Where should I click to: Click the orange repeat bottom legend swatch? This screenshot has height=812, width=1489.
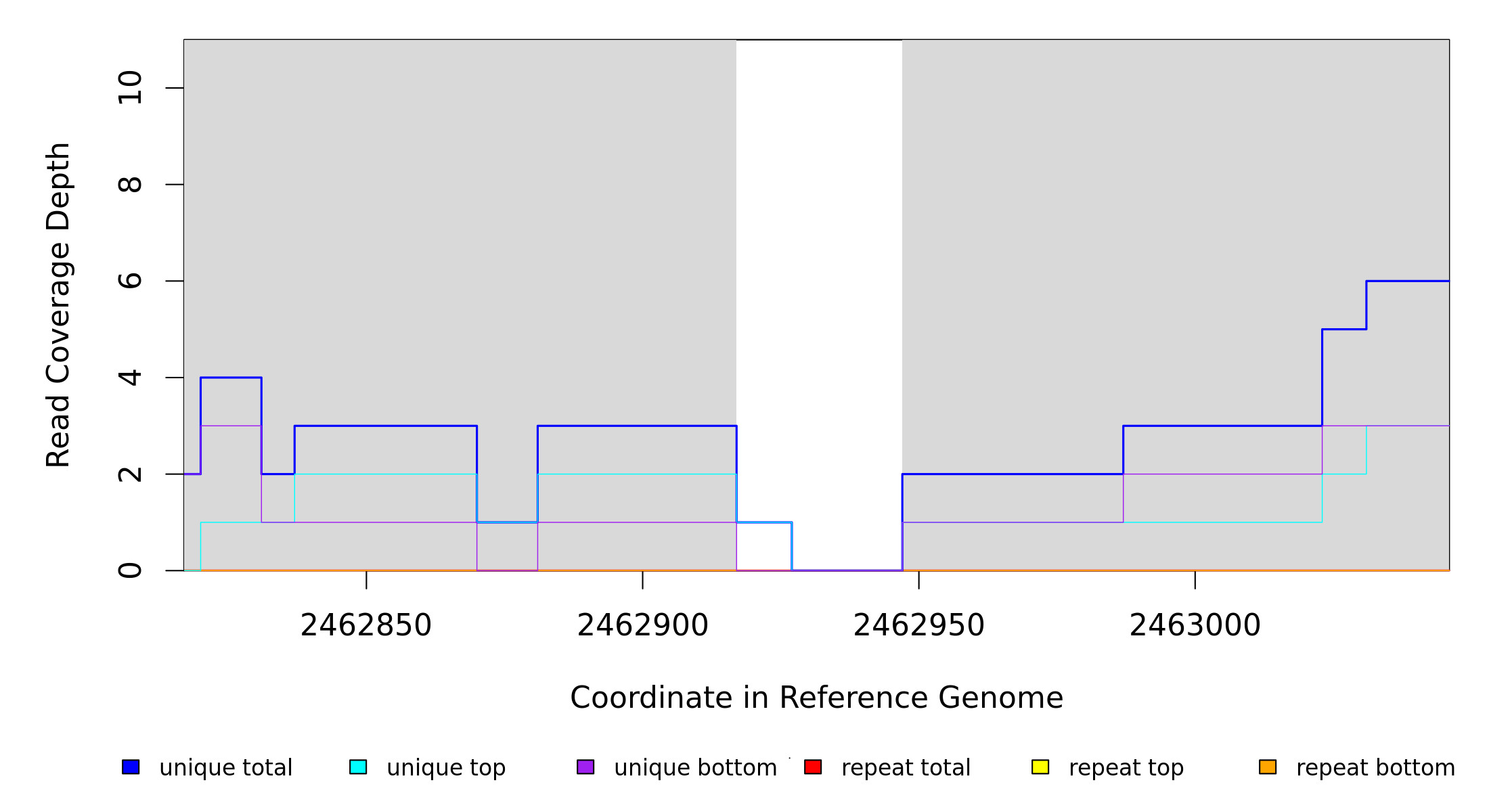pyautogui.click(x=1268, y=767)
